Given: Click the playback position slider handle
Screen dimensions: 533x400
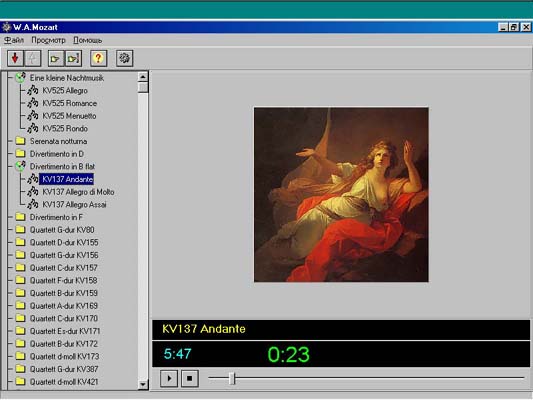Looking at the screenshot, I should (232, 378).
